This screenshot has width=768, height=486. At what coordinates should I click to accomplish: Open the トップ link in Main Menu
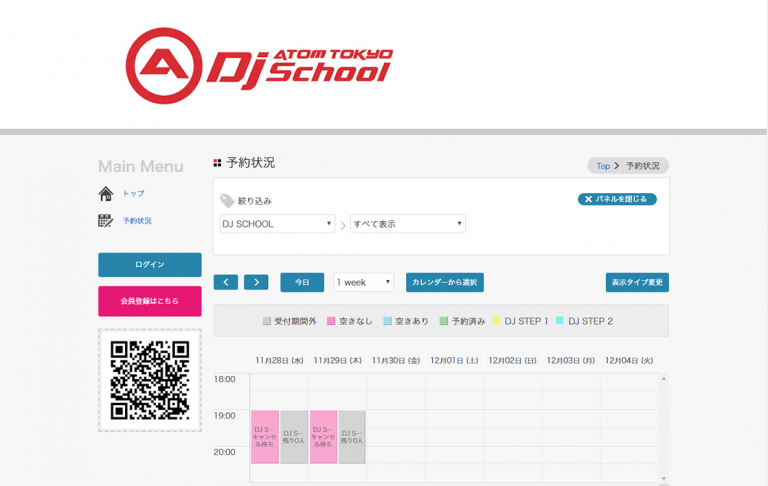(133, 194)
